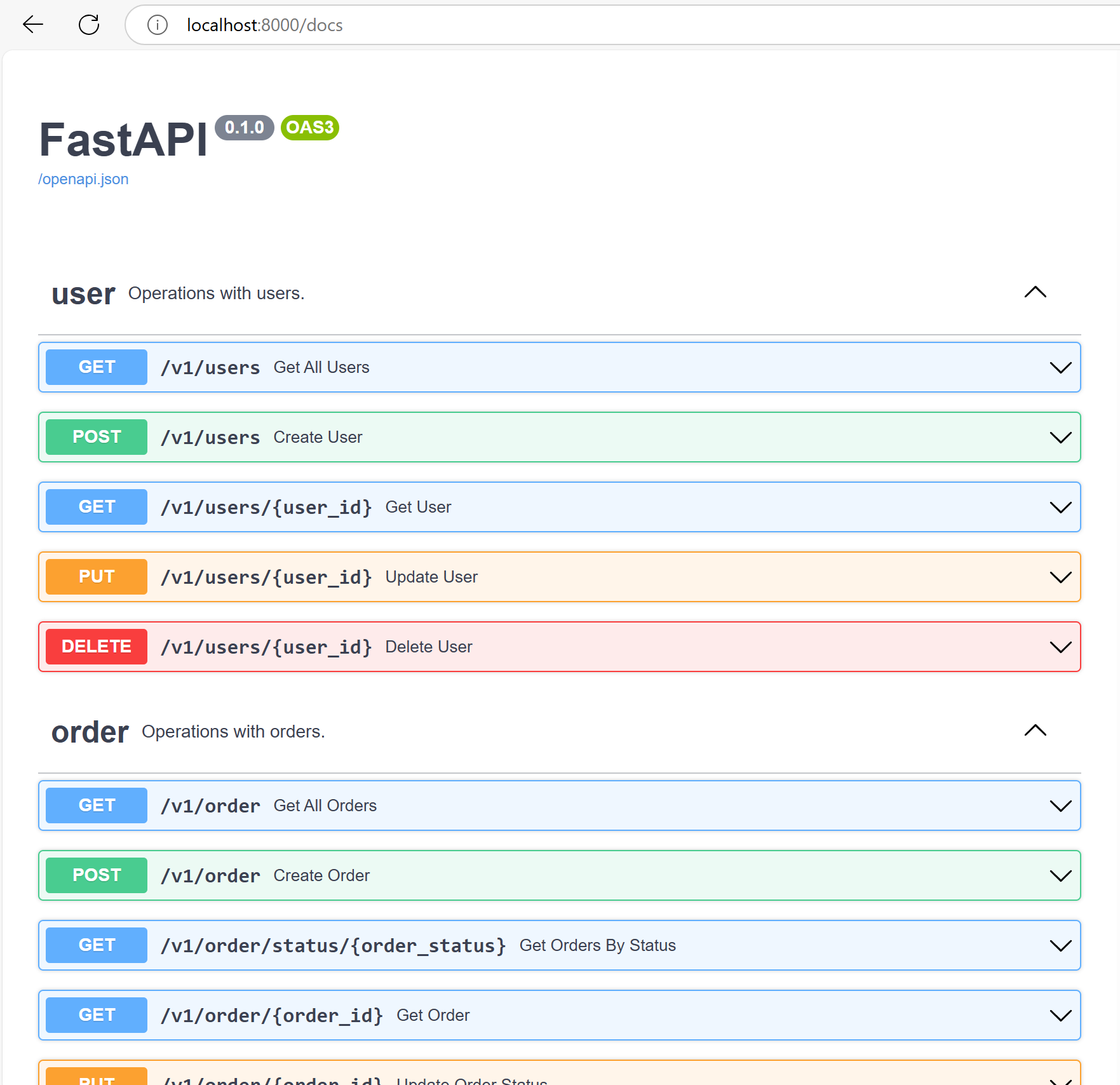1120x1085 pixels.
Task: Click the DELETE badge for Delete User
Action: pyautogui.click(x=97, y=647)
